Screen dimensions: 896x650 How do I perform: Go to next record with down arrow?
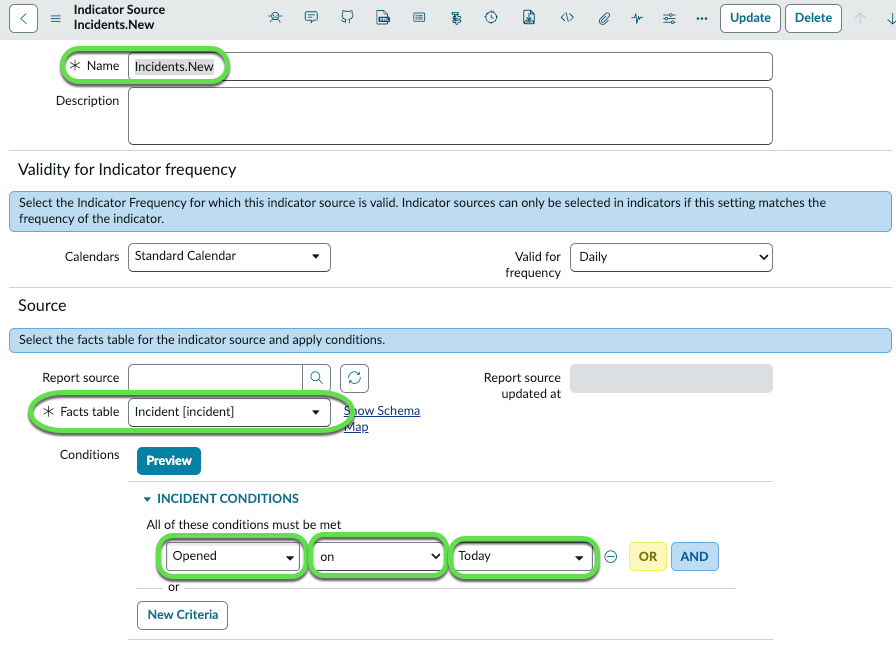point(890,18)
